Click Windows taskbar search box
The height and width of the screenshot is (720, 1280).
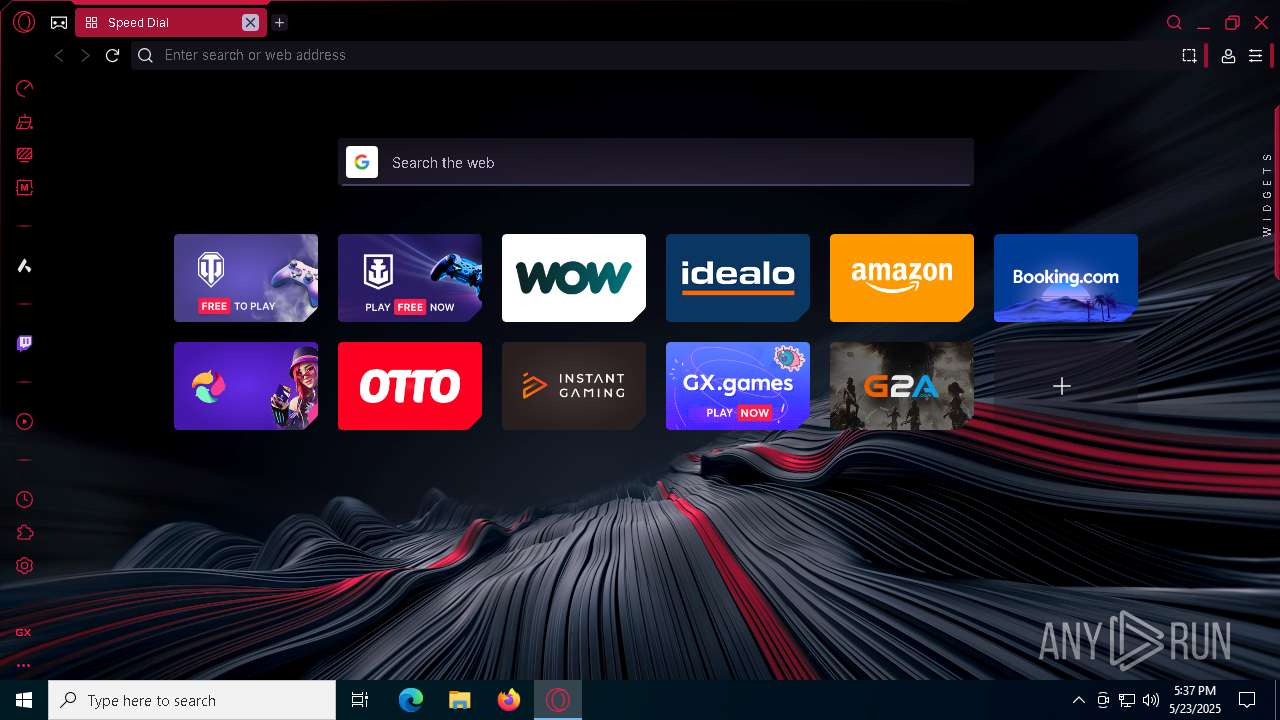[192, 700]
